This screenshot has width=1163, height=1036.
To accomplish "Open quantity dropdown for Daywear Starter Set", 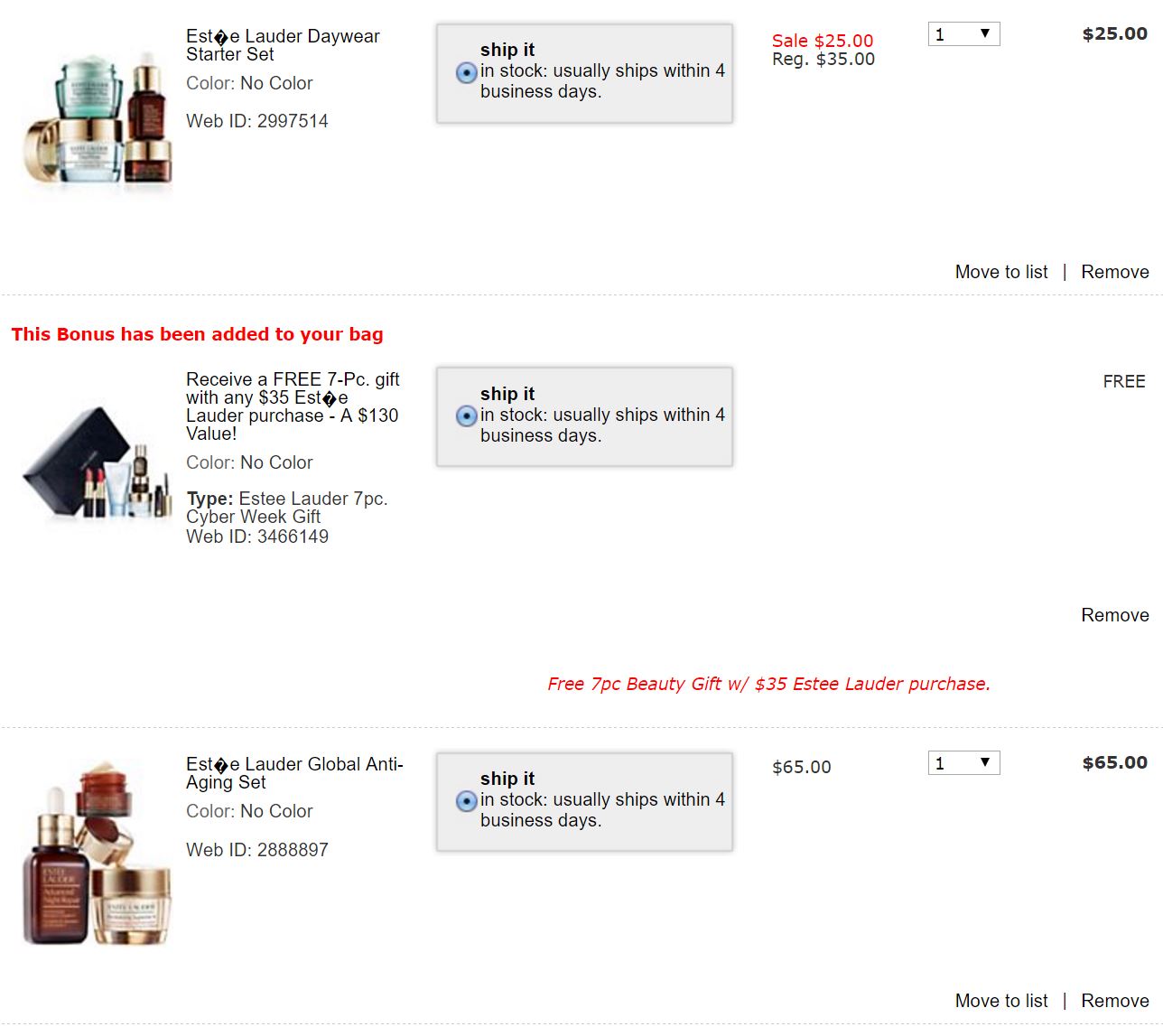I will tap(963, 34).
